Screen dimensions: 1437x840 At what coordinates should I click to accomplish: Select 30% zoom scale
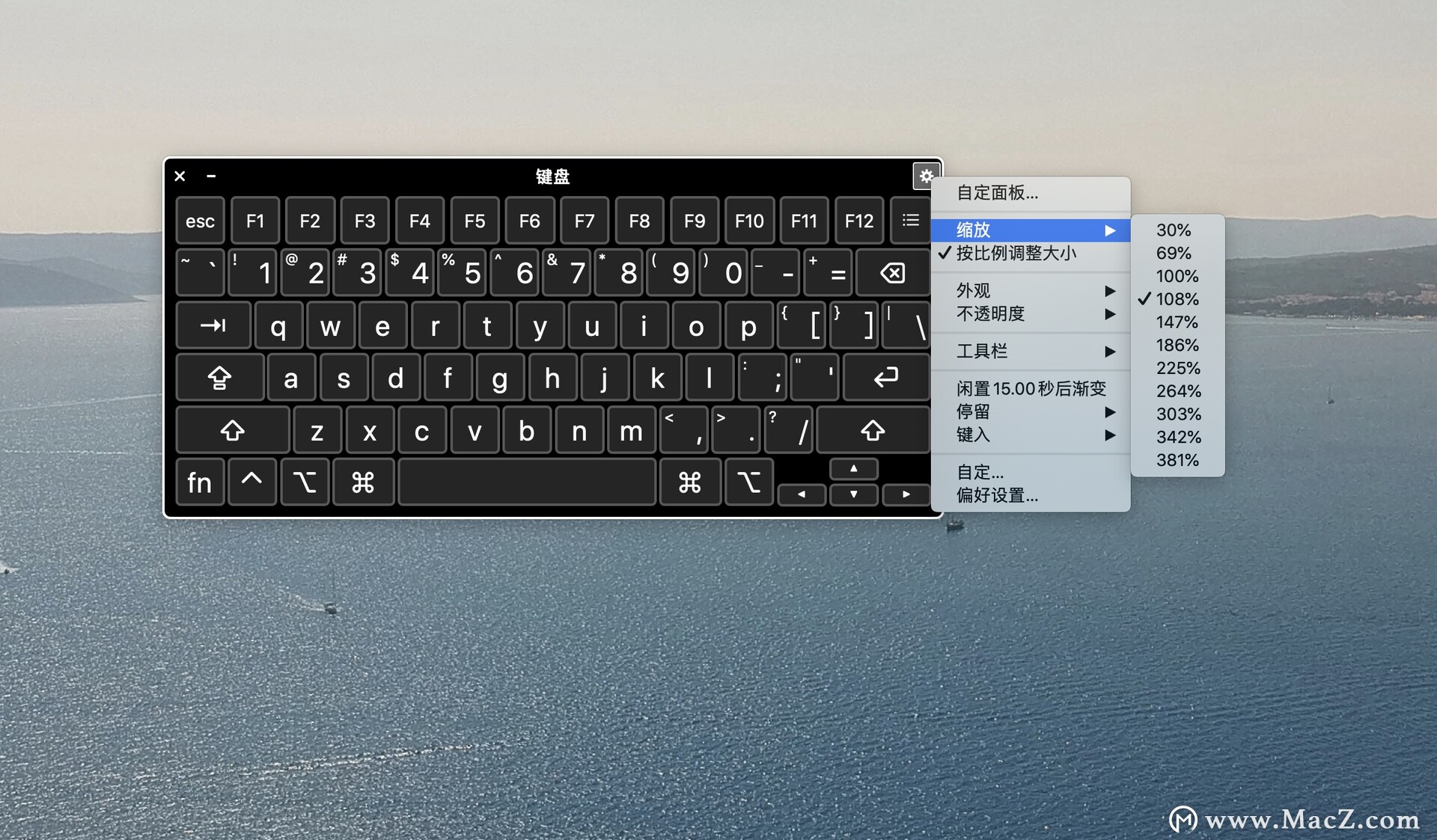coord(1173,230)
